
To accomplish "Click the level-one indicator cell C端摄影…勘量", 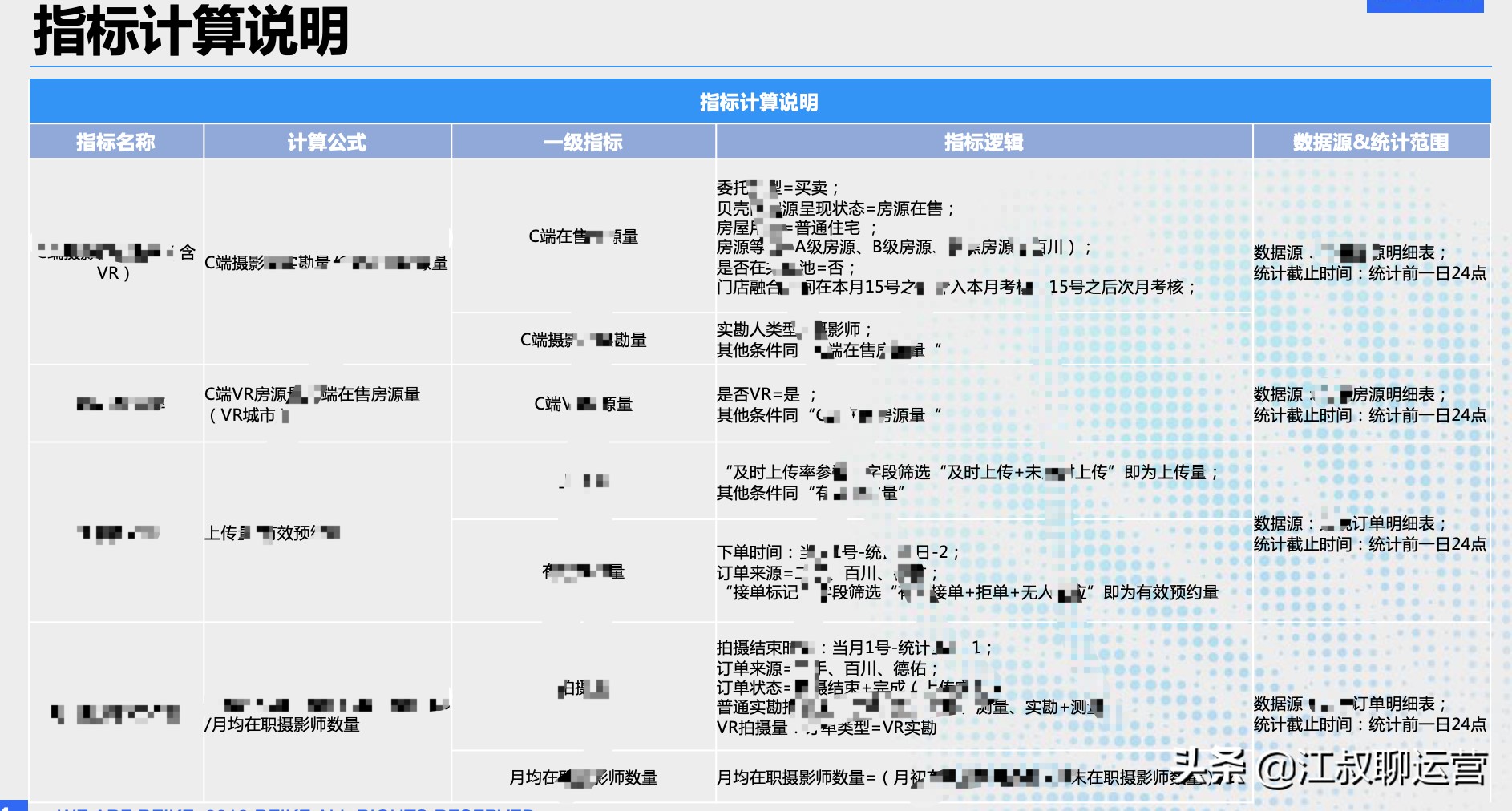I will point(583,340).
